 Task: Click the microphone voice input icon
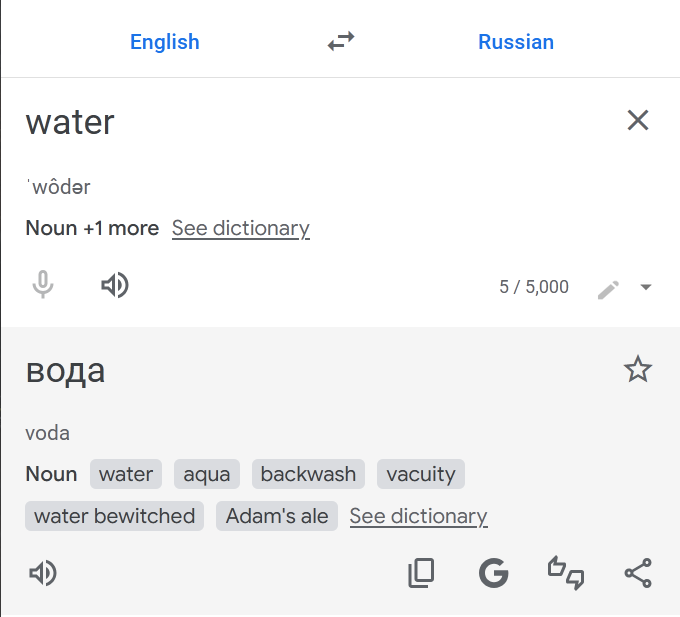tap(42, 286)
